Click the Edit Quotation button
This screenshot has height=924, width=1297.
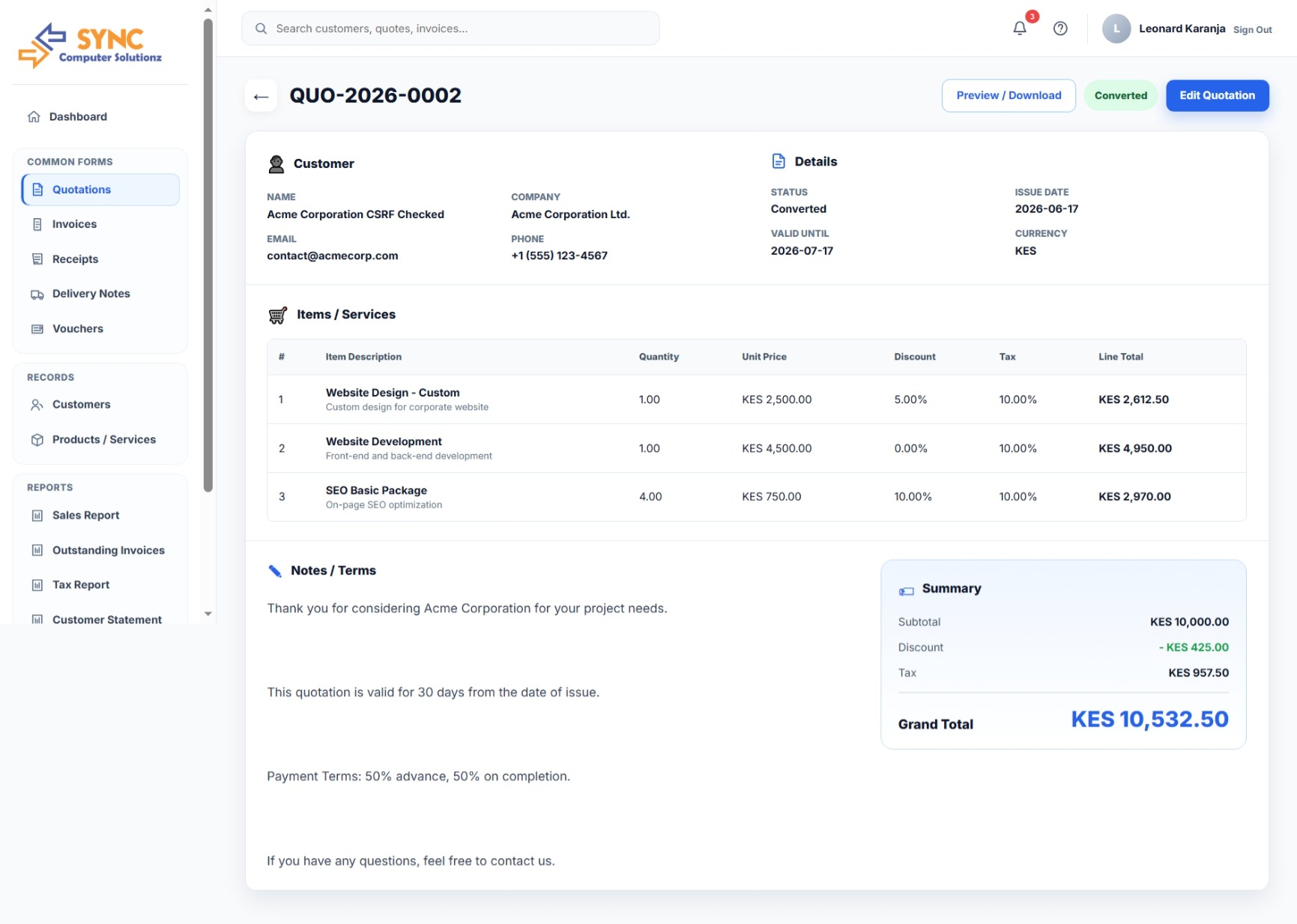1217,96
